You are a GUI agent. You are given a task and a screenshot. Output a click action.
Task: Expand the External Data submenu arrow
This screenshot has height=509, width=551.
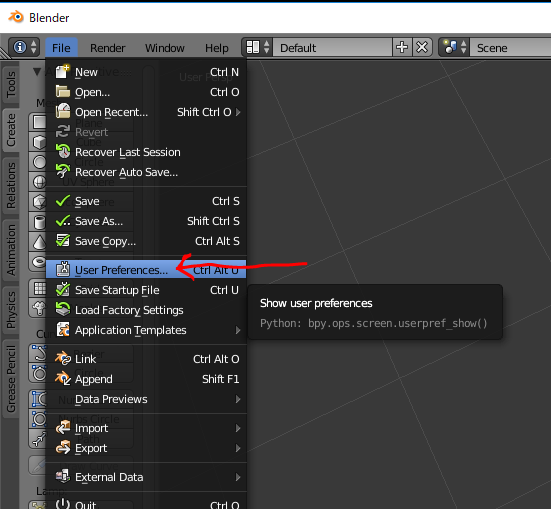(x=238, y=477)
